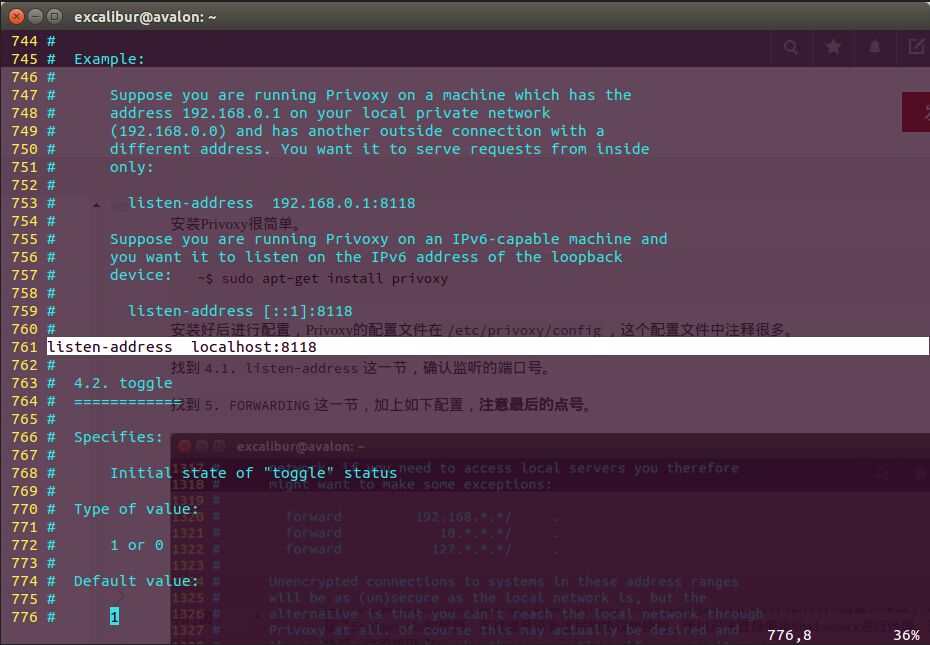Image resolution: width=930 pixels, height=645 pixels.
Task: Click the magnifier search icon
Action: (x=791, y=47)
